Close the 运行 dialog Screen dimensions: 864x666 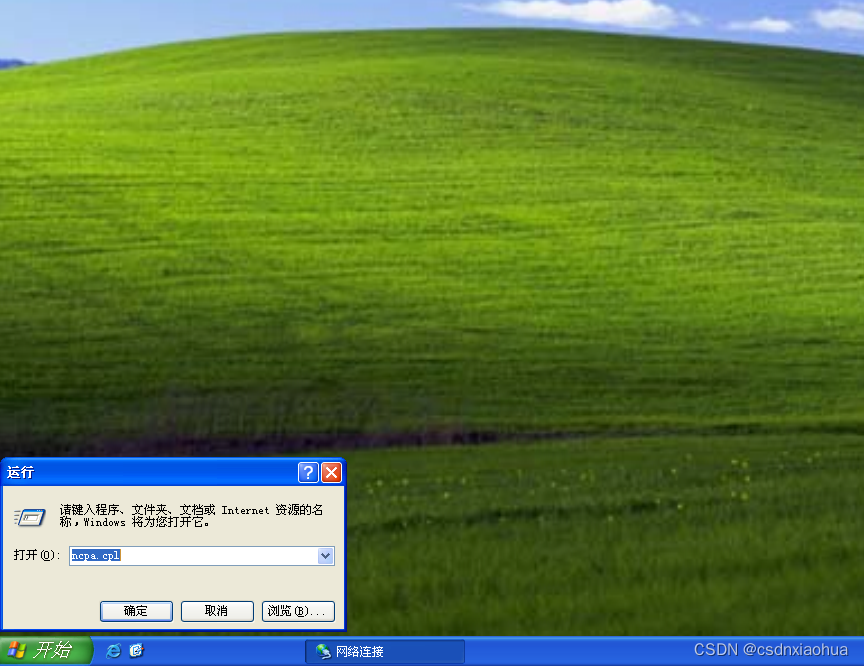click(x=331, y=472)
